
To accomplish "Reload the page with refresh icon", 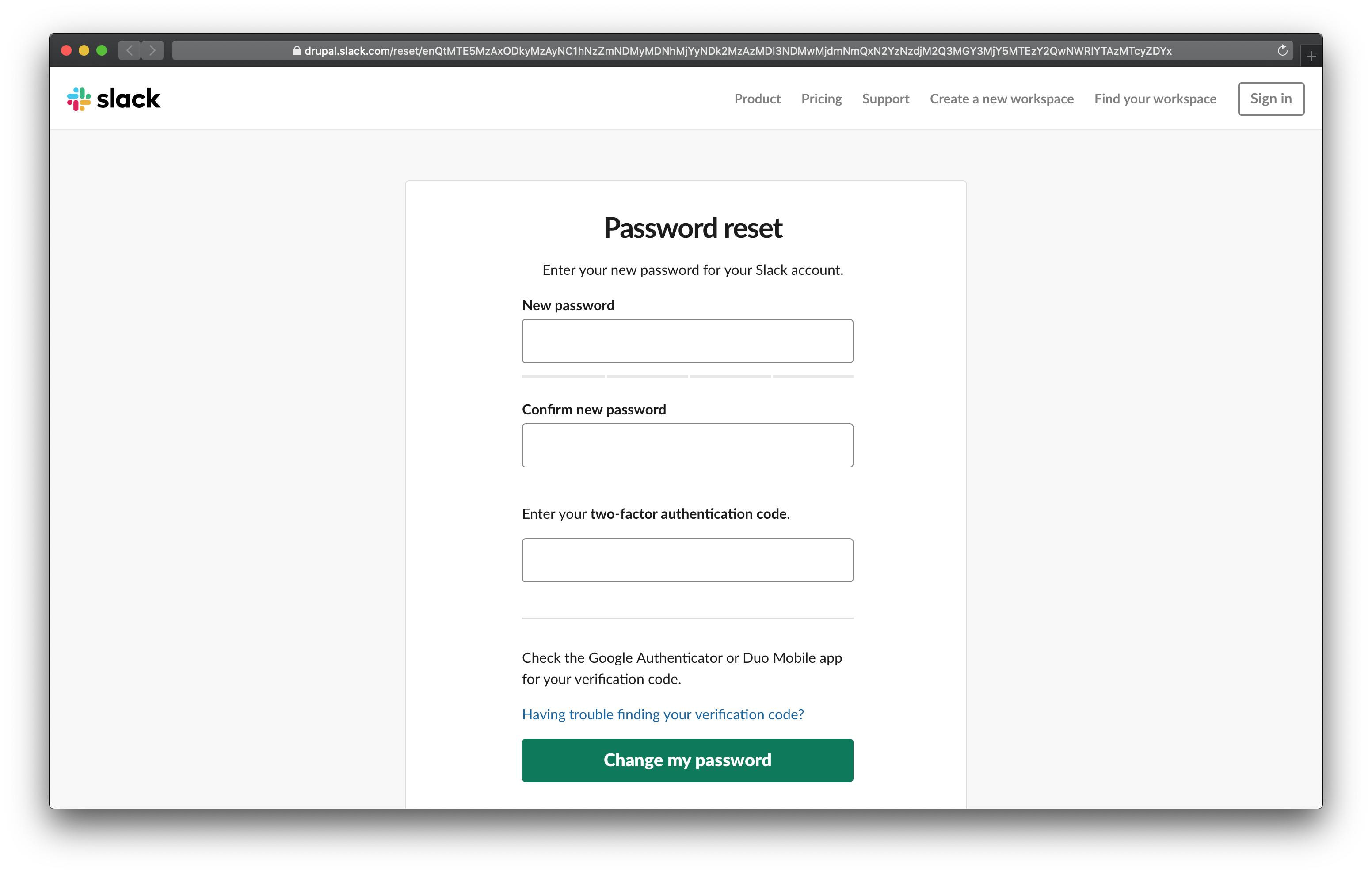I will click(x=1282, y=51).
